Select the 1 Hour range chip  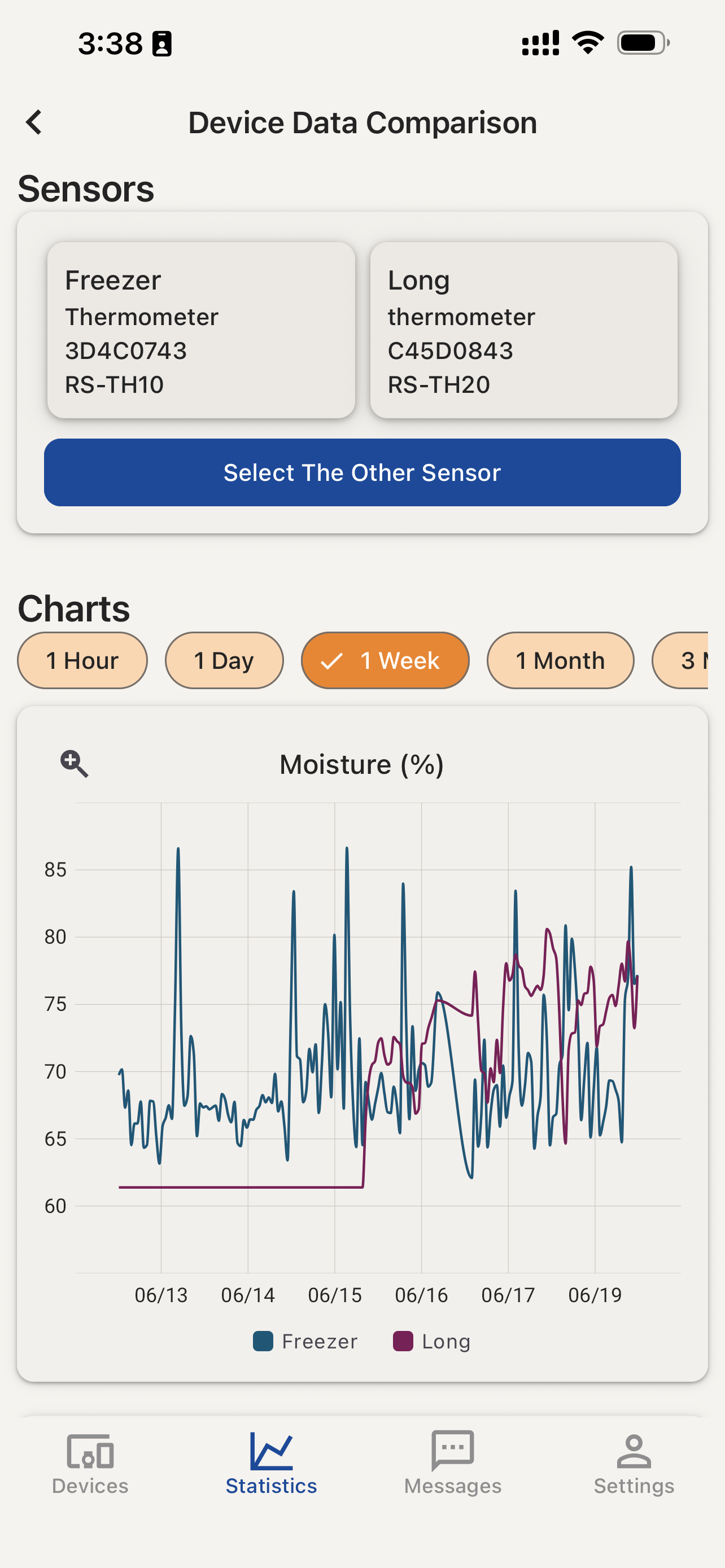click(82, 660)
